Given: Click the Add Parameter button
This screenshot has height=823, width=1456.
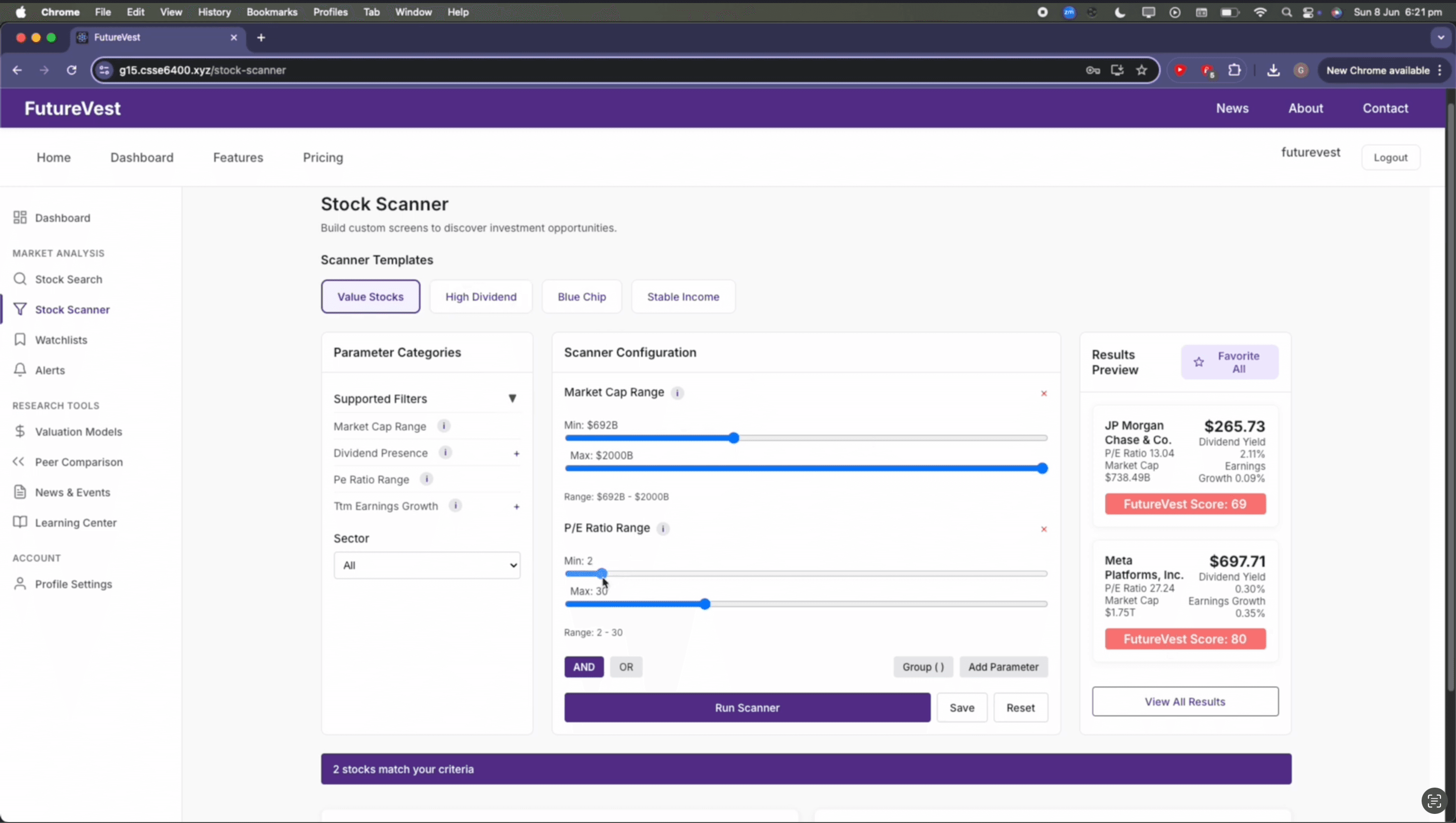Looking at the screenshot, I should 1003,667.
